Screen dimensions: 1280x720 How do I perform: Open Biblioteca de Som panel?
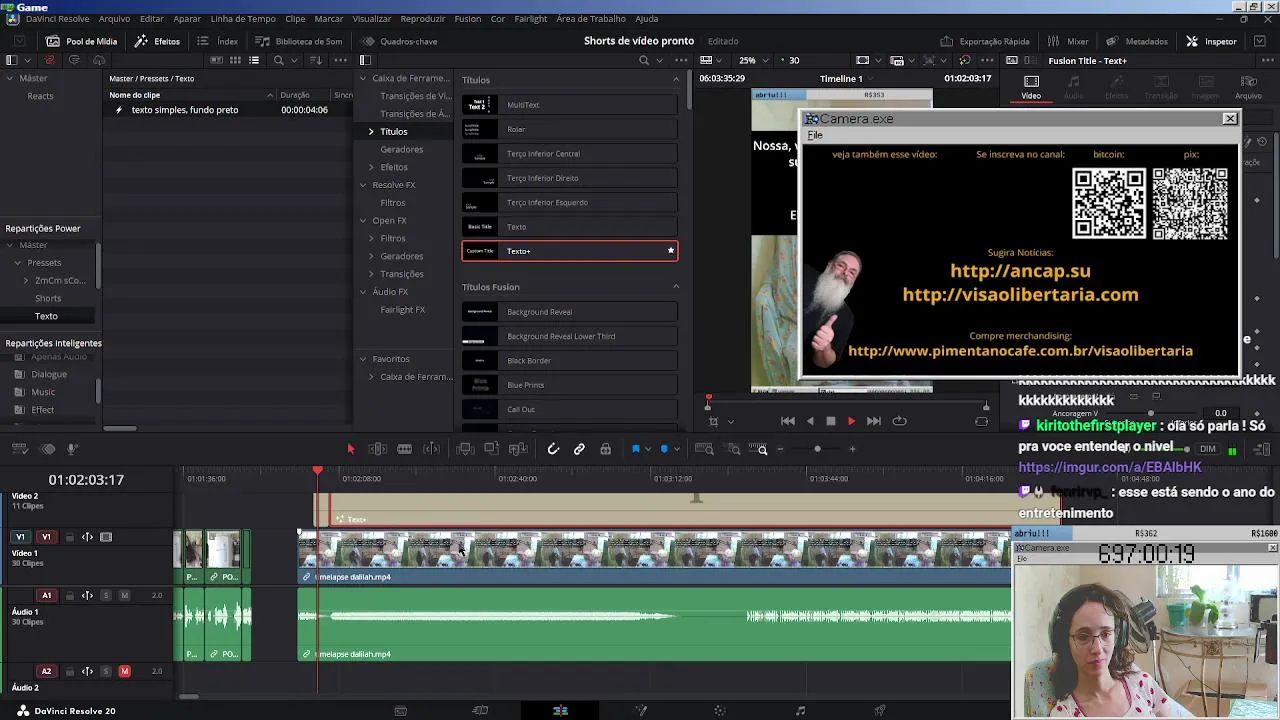pos(299,41)
